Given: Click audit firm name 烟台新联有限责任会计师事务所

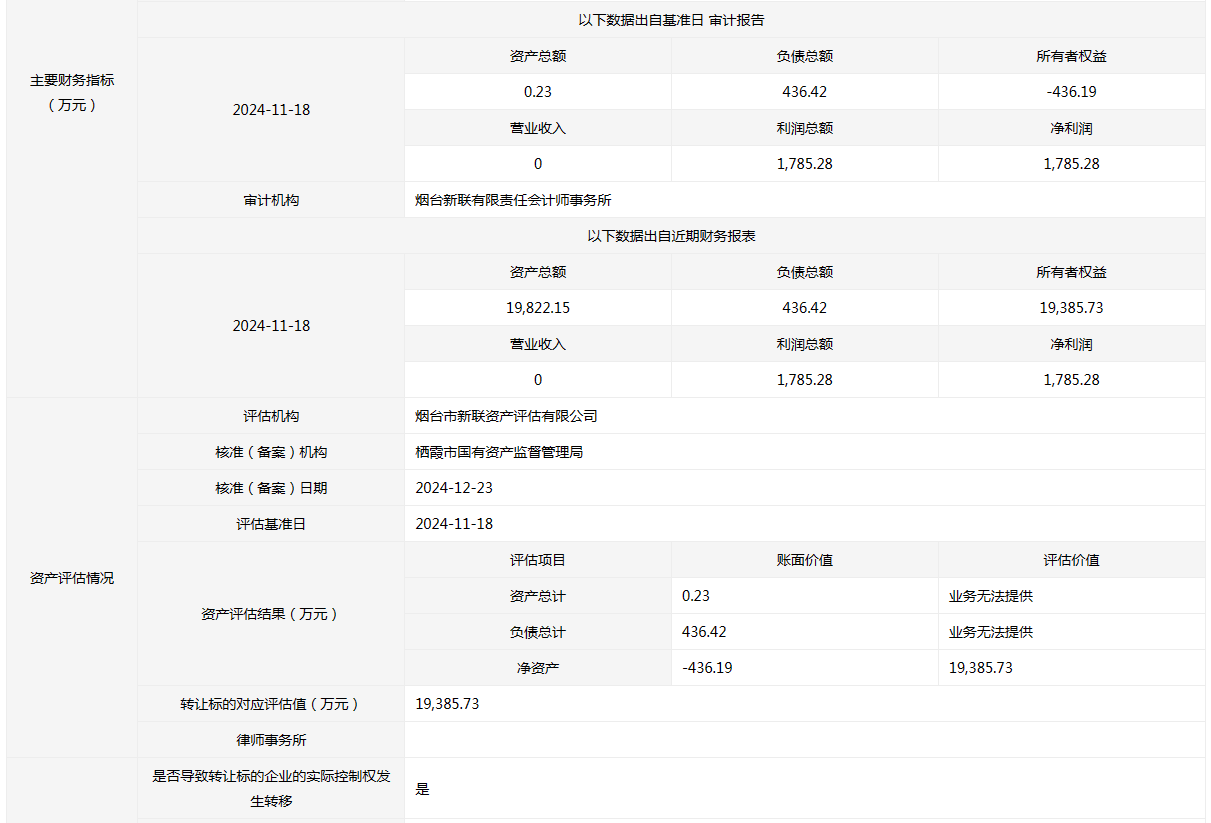Looking at the screenshot, I should coord(513,200).
